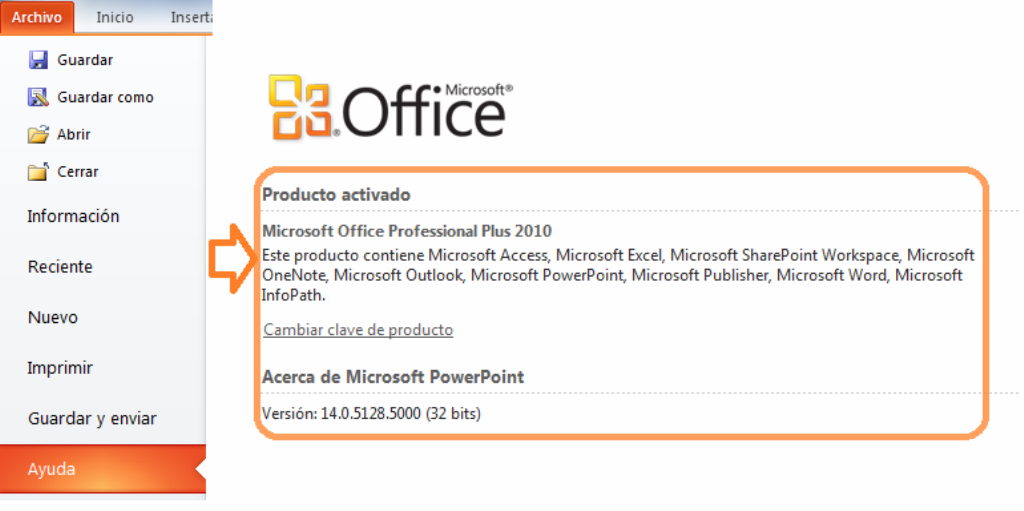This screenshot has height=511, width=1024.
Task: Click the Guardar como icon
Action: [x=38, y=97]
